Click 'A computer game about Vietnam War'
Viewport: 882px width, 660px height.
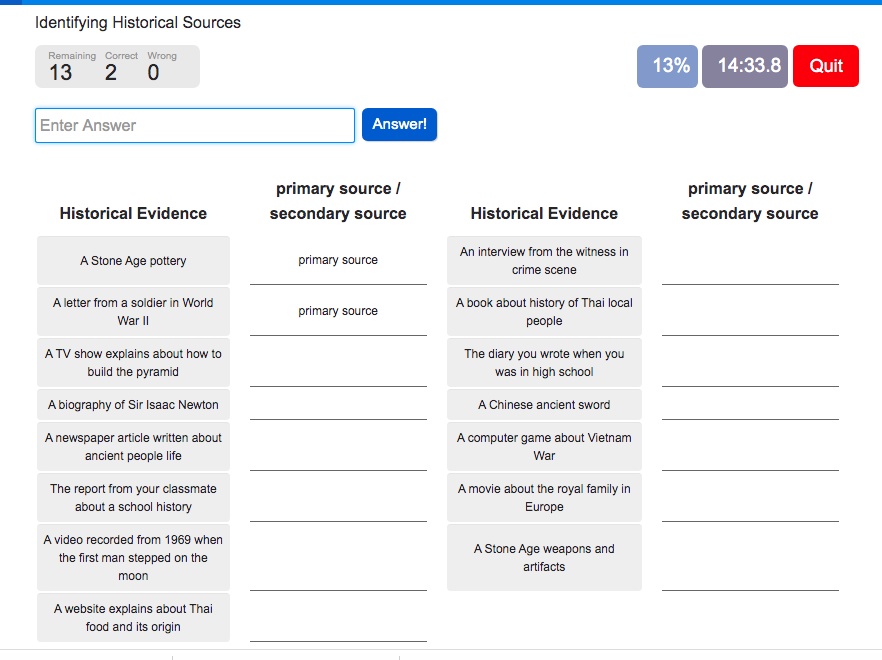(x=544, y=446)
